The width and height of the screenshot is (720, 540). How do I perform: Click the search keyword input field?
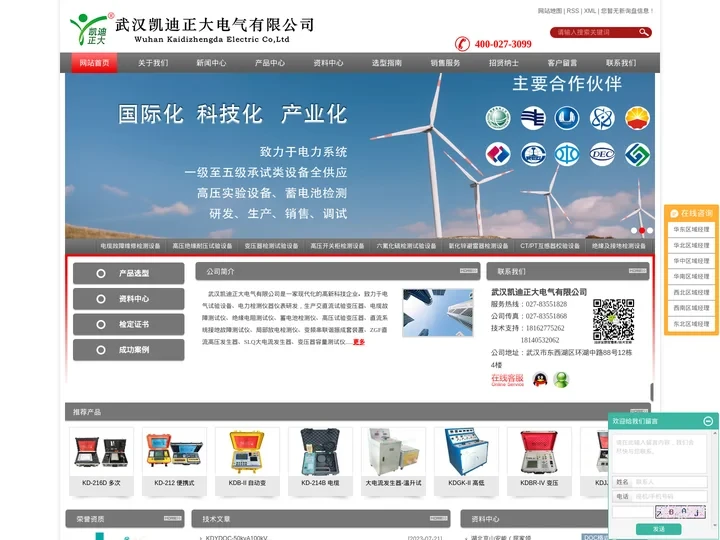click(x=596, y=32)
